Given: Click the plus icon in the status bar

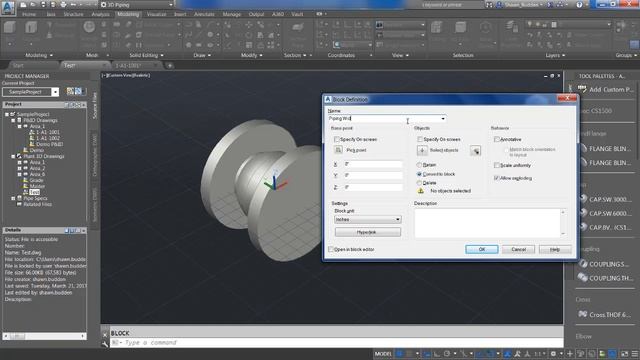Looking at the screenshot, I should [570, 354].
